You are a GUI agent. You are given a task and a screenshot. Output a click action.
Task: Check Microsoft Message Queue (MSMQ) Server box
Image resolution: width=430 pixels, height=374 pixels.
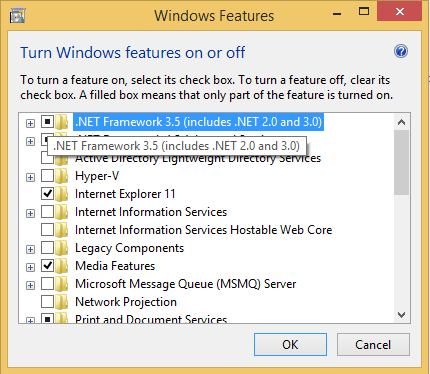click(x=47, y=284)
